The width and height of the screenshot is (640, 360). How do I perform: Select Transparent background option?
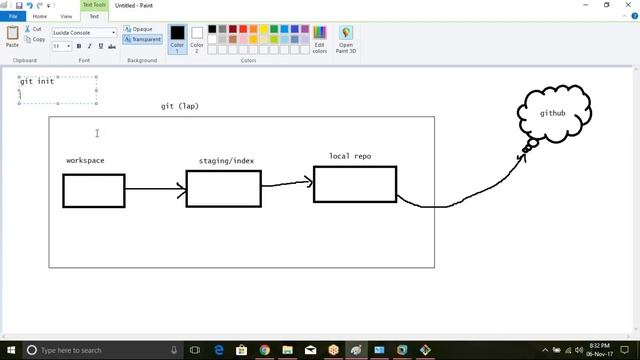(142, 39)
